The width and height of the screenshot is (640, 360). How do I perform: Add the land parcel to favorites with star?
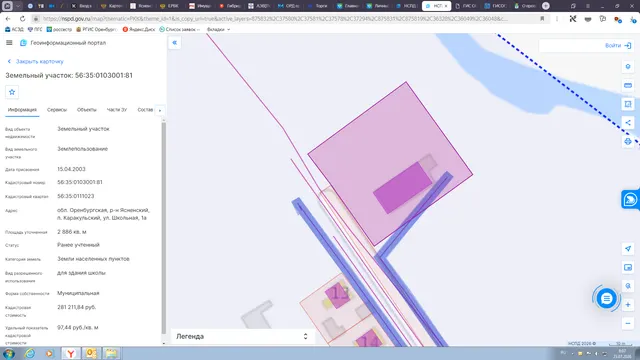[12, 92]
